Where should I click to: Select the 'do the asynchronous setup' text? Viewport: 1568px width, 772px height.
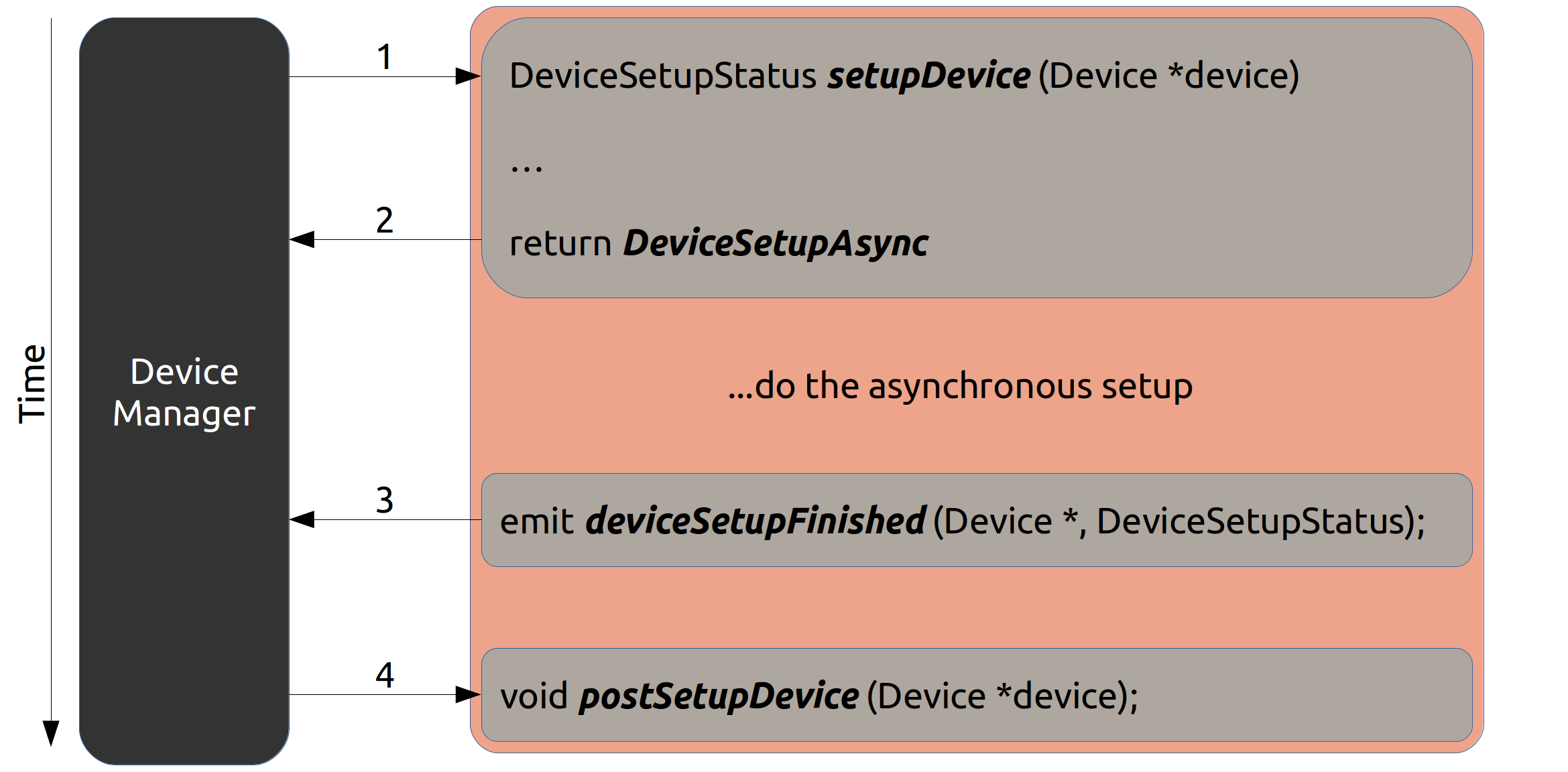point(960,387)
